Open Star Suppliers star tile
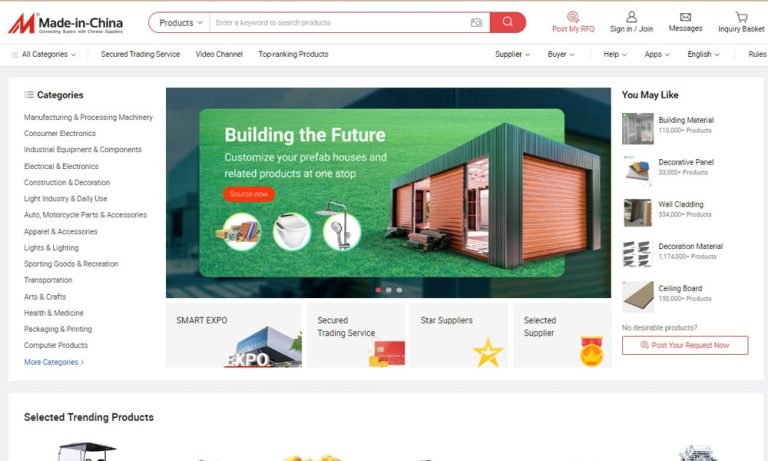This screenshot has width=768, height=461. coord(458,335)
